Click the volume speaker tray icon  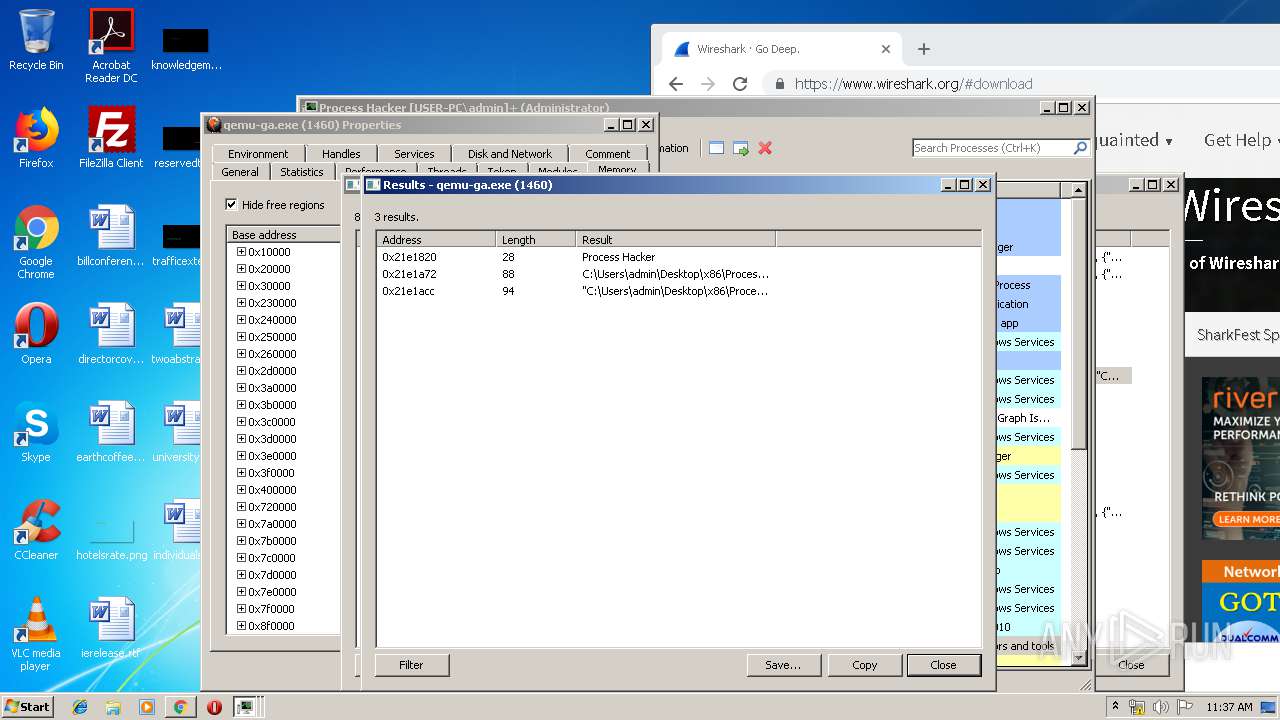pyautogui.click(x=1160, y=707)
